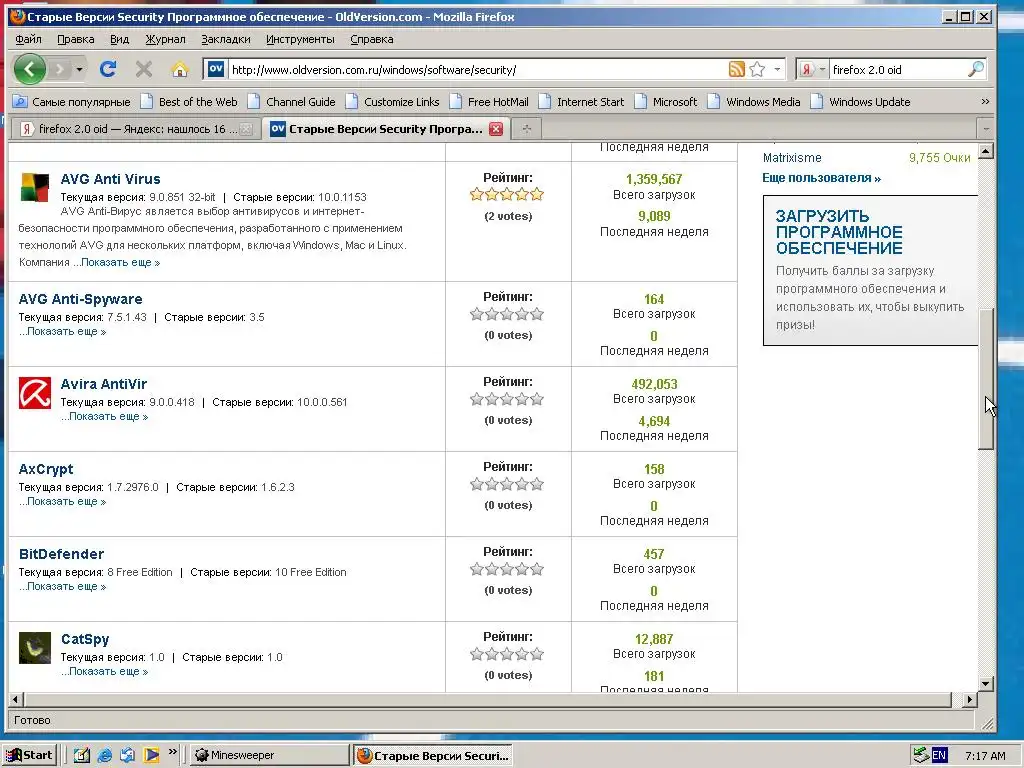Open the Правка menu

[x=76, y=39]
